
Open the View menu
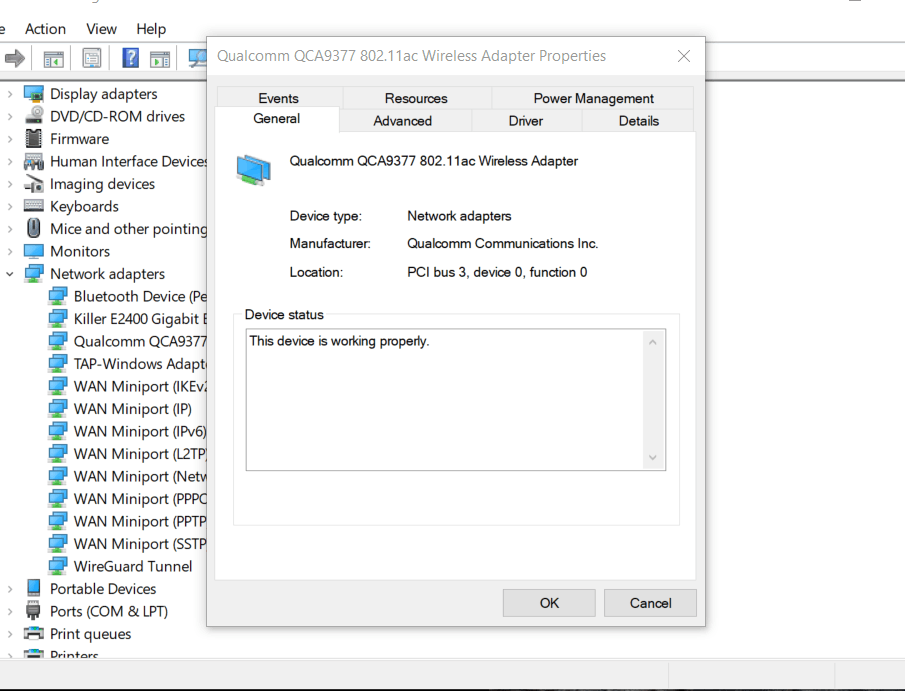101,29
